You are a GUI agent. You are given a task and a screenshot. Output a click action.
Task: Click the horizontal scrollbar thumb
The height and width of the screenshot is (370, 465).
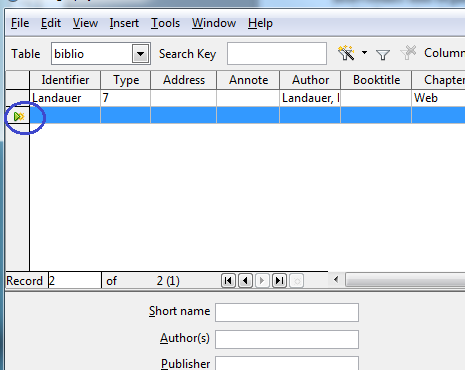pos(405,280)
